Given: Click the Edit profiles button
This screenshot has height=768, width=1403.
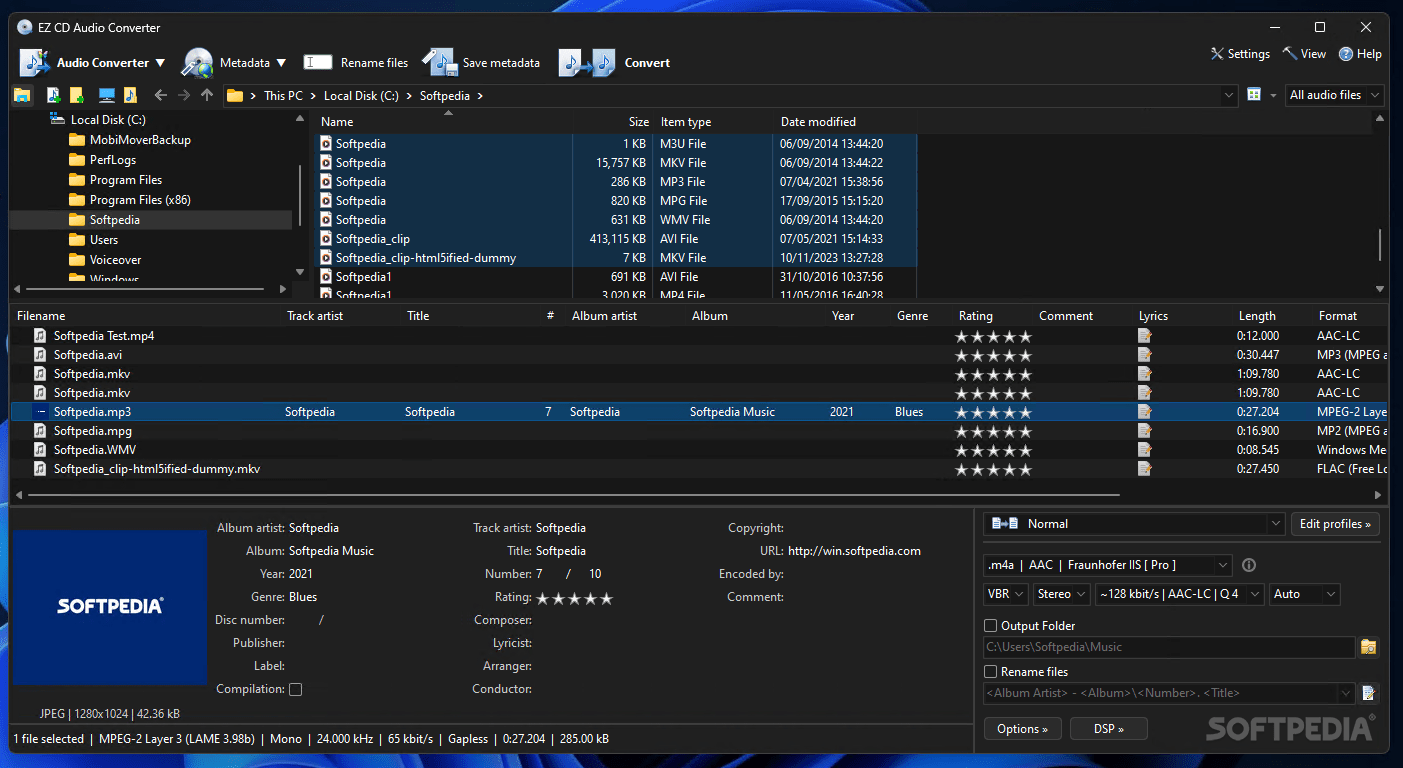Looking at the screenshot, I should [x=1335, y=524].
